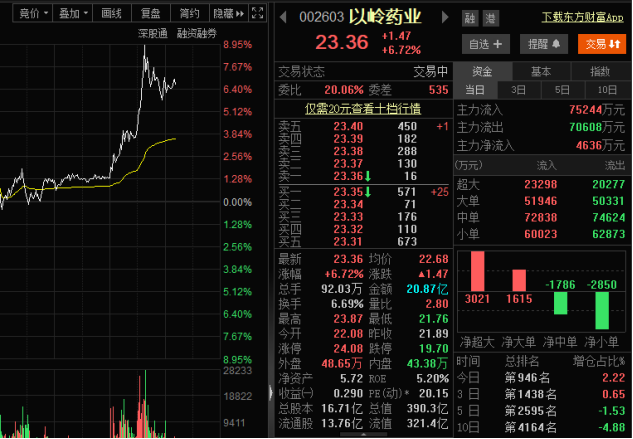Screen dimensions: 633x439
Task: Click the 买五 price 23.31
Action: [x=348, y=242]
